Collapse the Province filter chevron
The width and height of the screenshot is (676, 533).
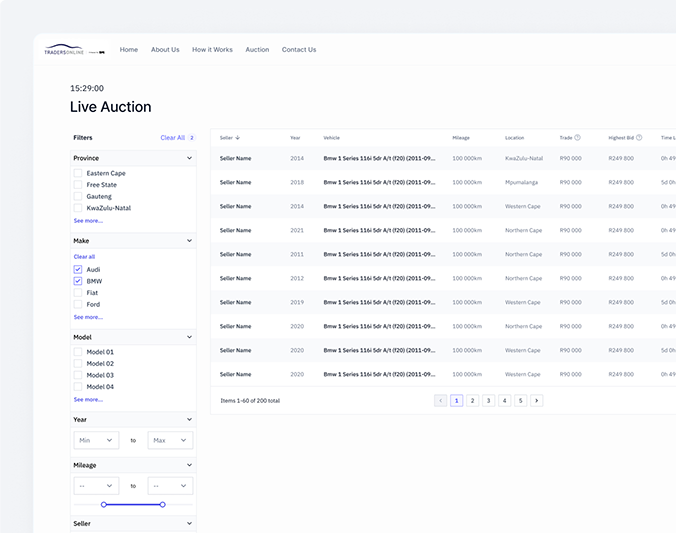(x=189, y=158)
